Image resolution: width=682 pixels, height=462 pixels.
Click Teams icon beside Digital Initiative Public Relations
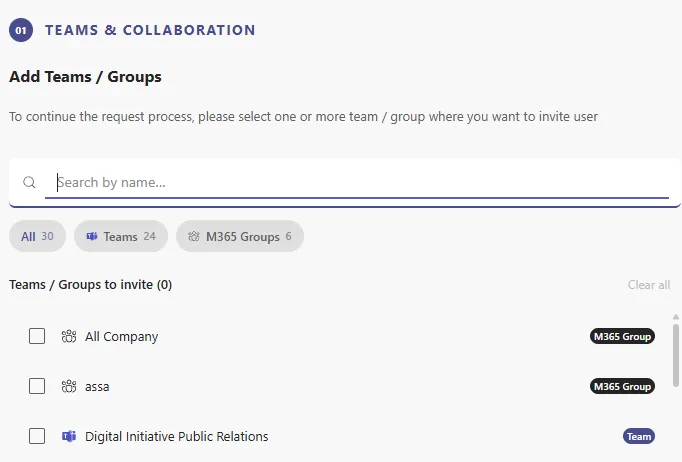point(69,436)
